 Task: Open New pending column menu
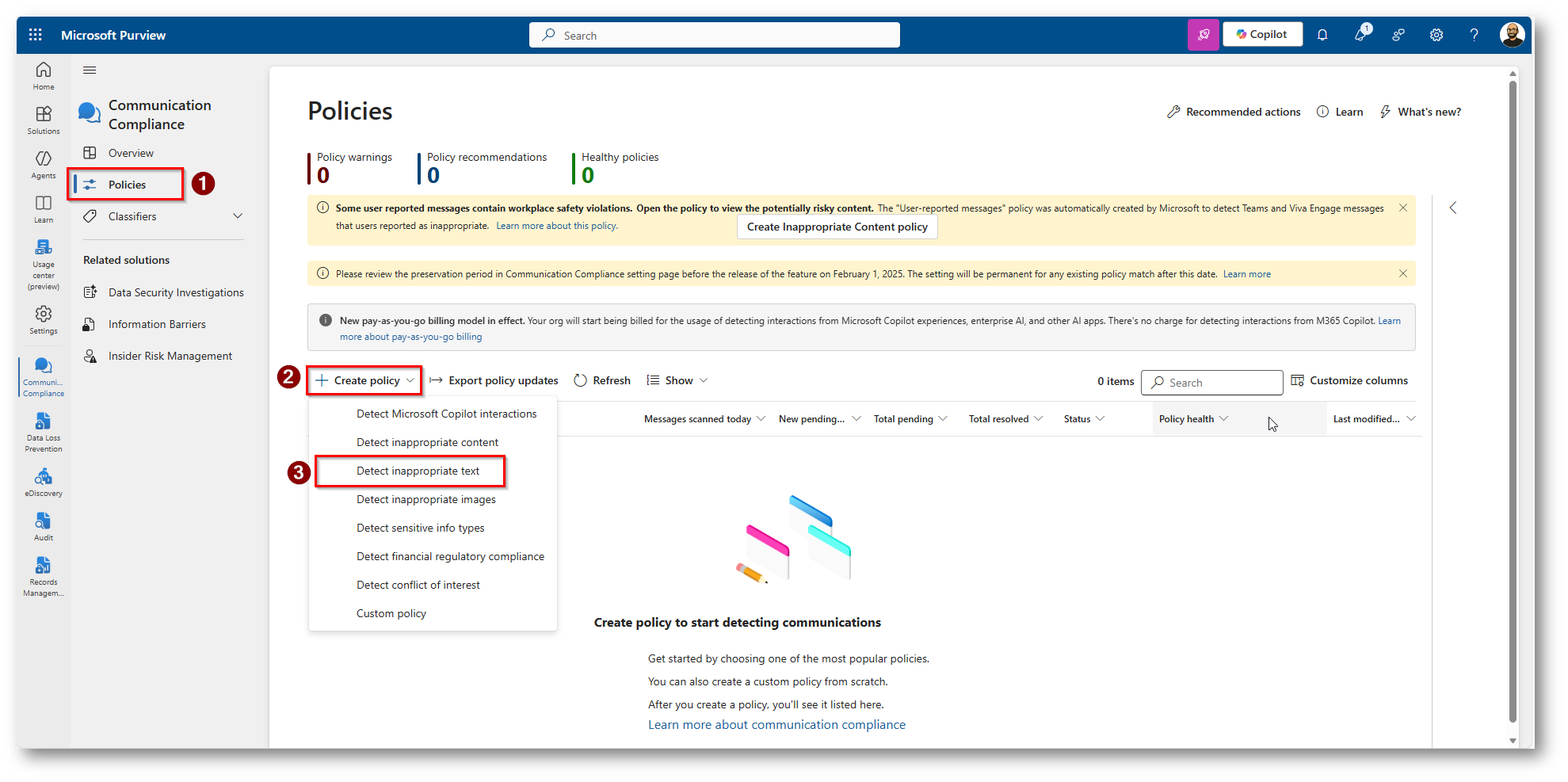click(856, 419)
